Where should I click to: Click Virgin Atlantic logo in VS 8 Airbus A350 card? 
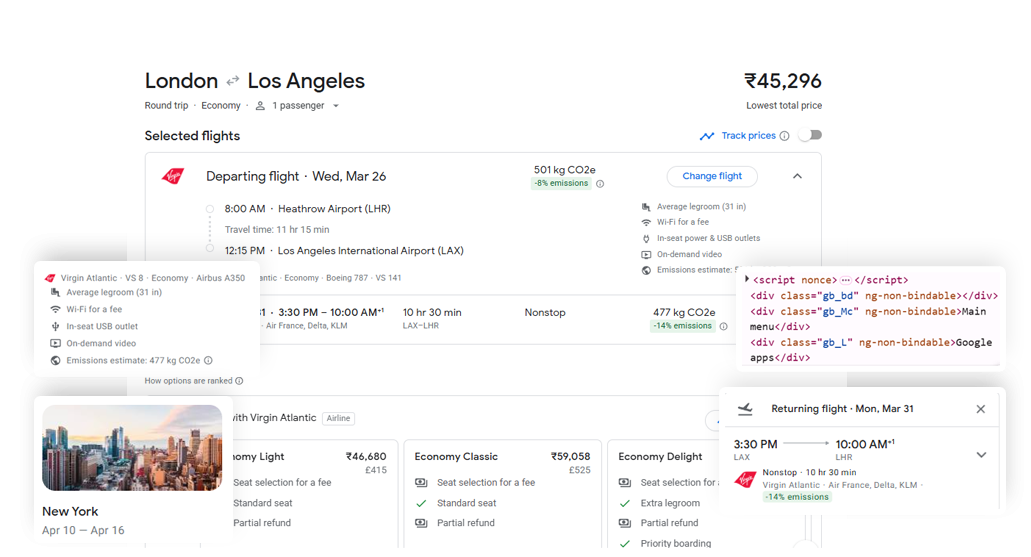point(50,278)
